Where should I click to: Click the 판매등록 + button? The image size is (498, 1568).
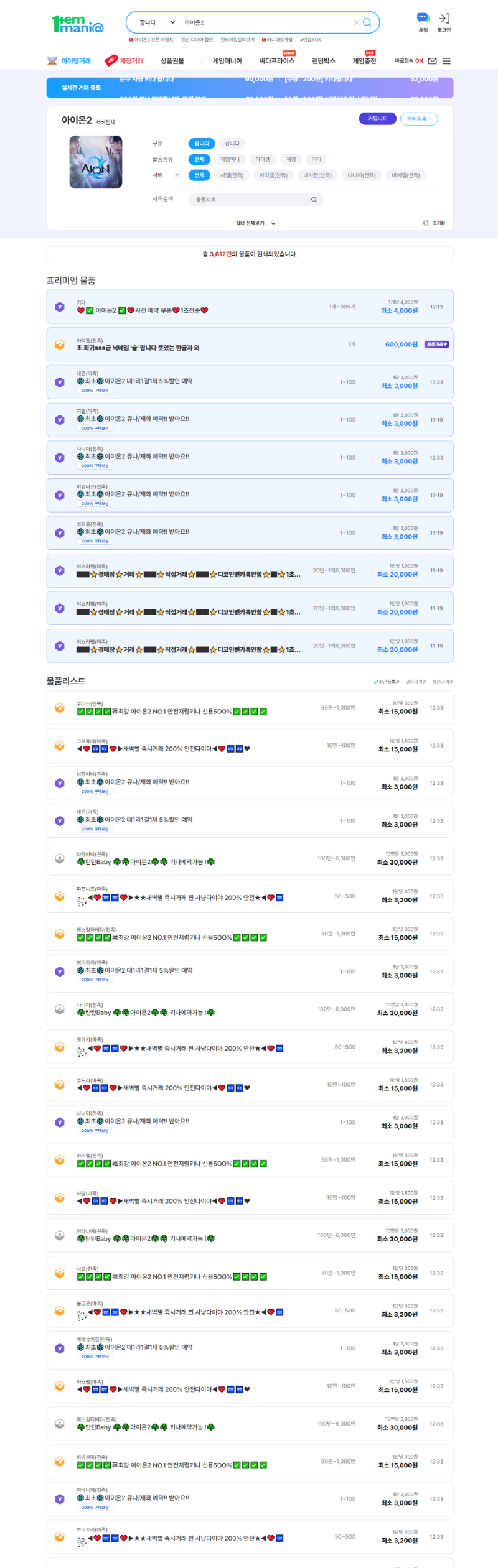[419, 119]
